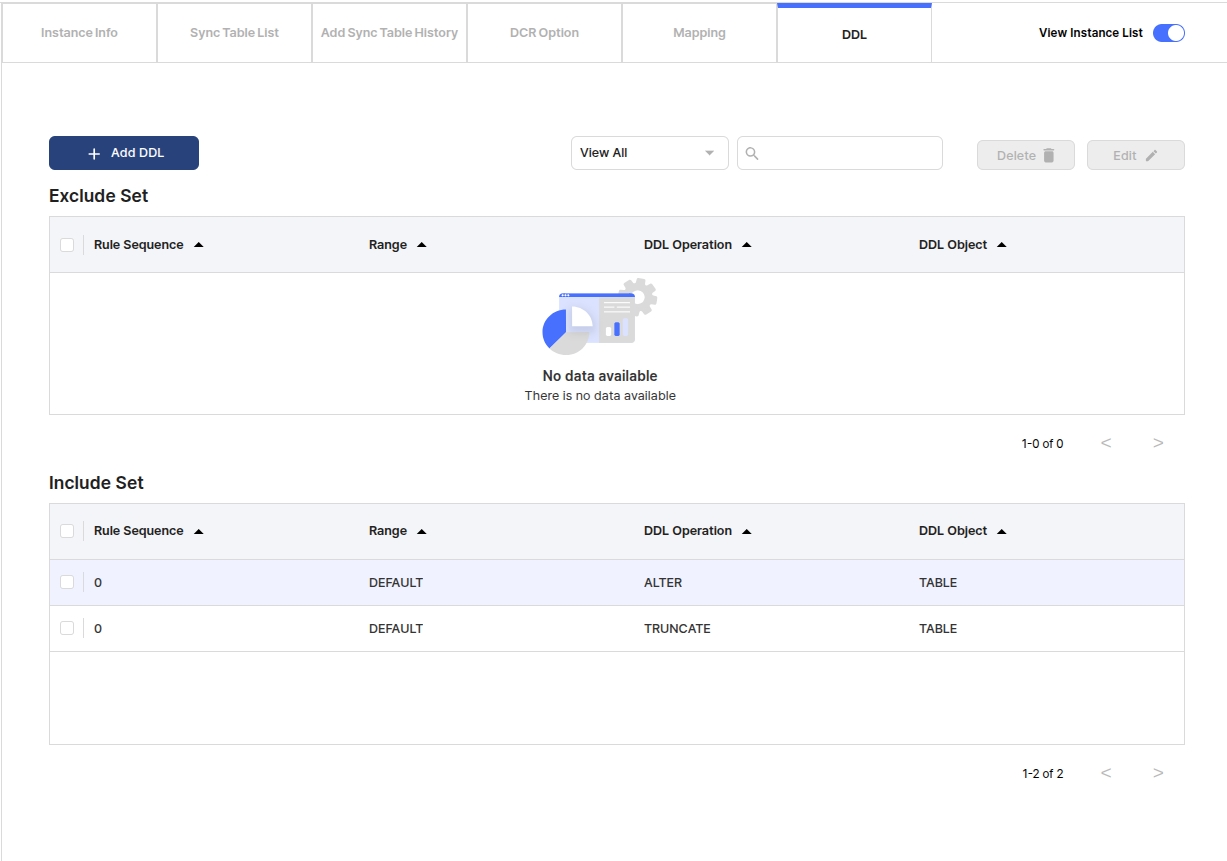Select all rows in Include Set header
This screenshot has height=861, width=1227.
(67, 531)
